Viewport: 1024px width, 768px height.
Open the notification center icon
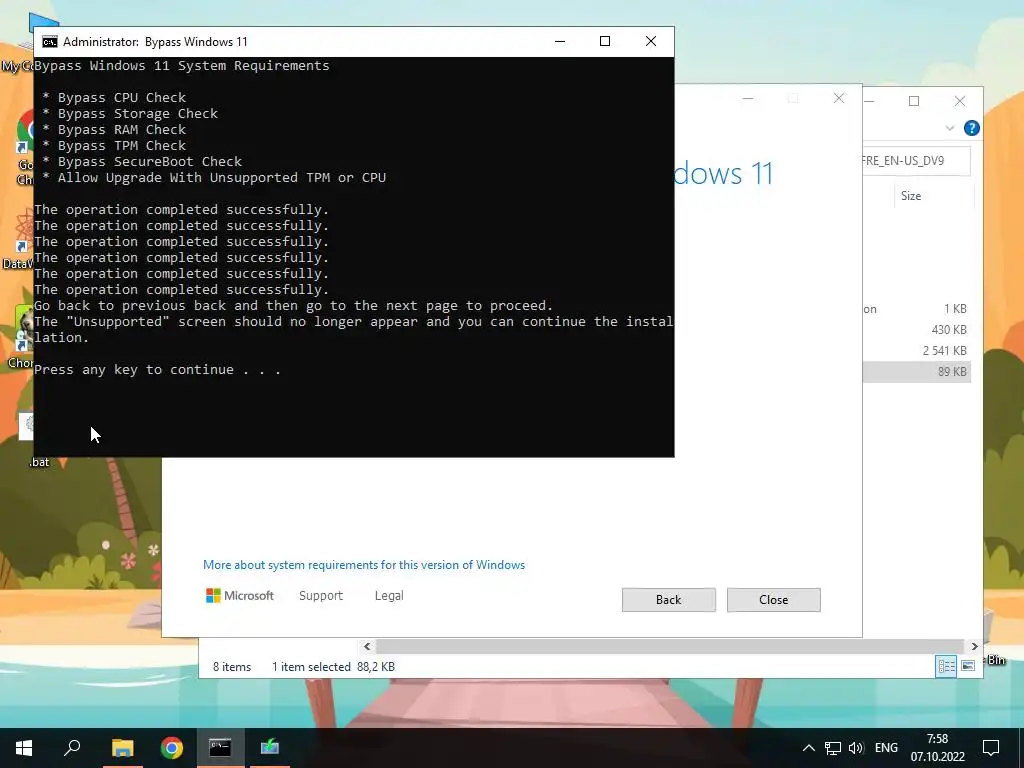(x=991, y=748)
